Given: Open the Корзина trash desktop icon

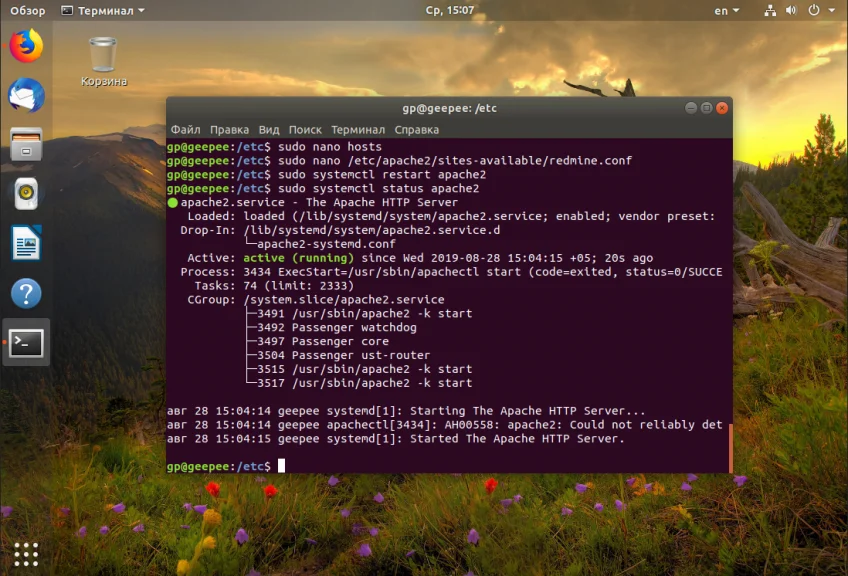Looking at the screenshot, I should [x=103, y=62].
